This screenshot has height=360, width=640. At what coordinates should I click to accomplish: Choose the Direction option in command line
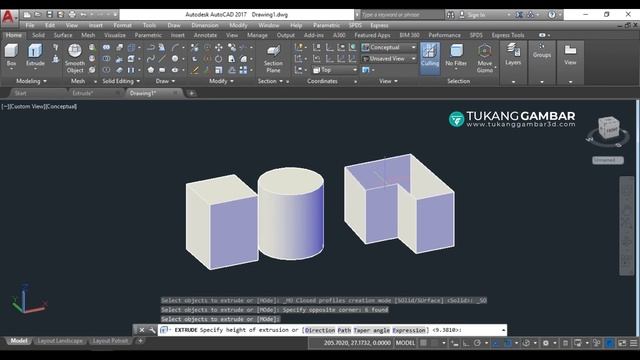(x=320, y=330)
